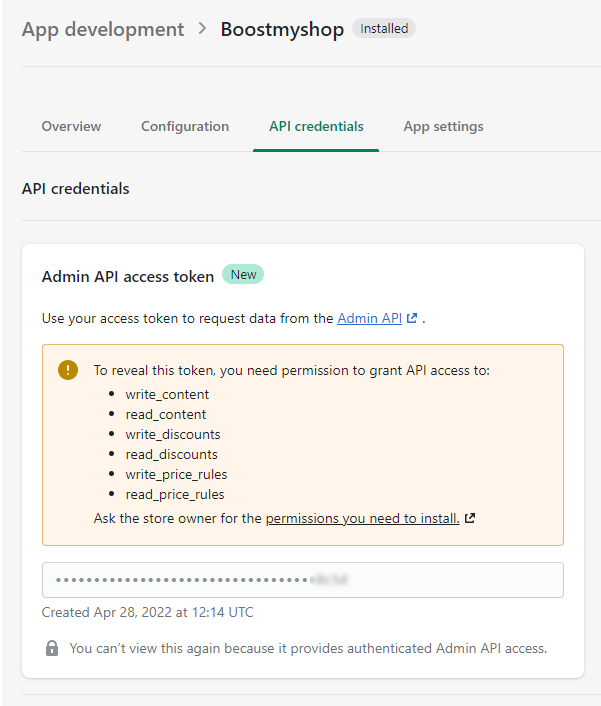Click the padlock icon near bottom note
Viewport: 601px width, 706px height.
[52, 648]
